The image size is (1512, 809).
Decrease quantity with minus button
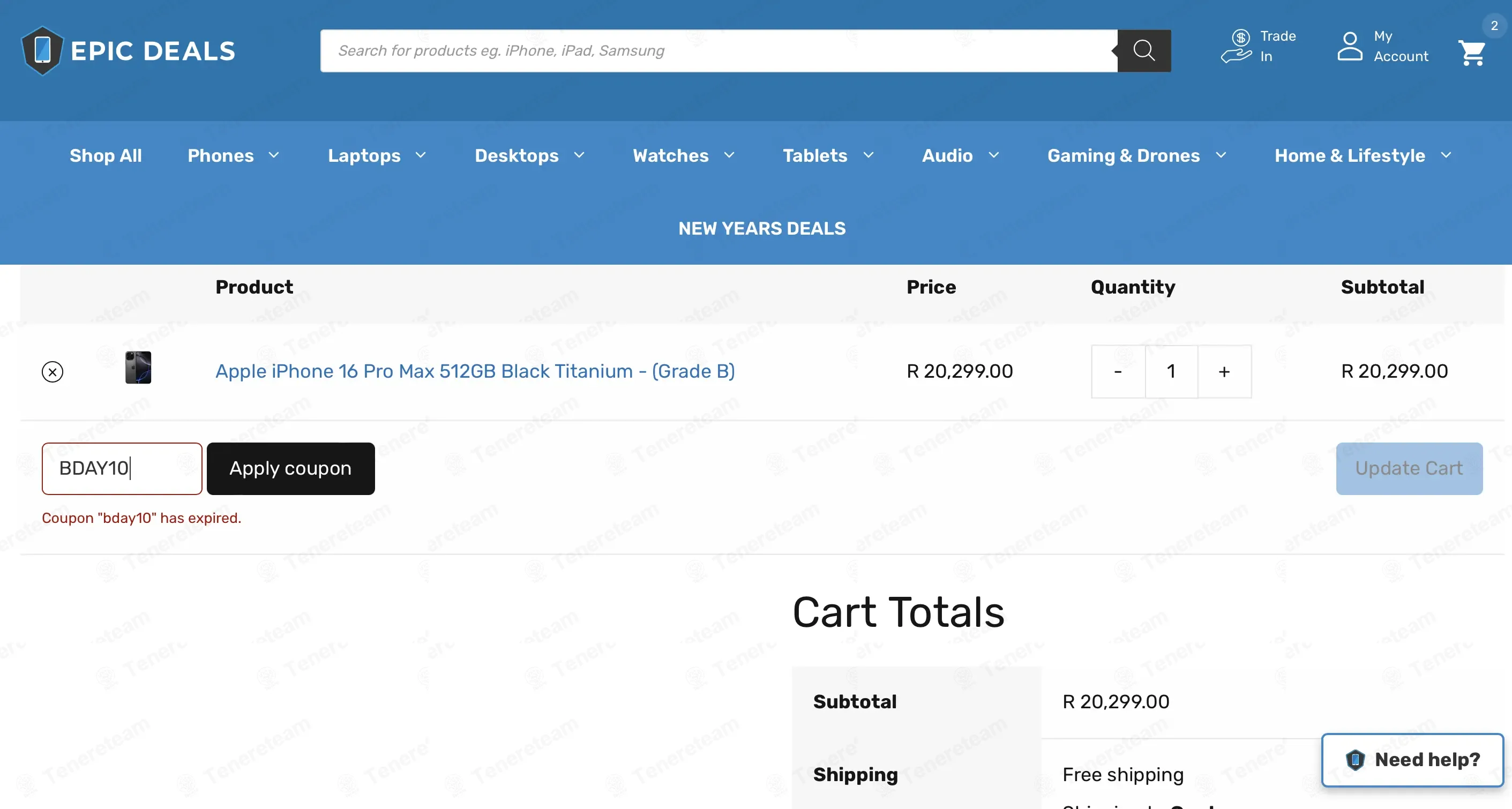1118,372
